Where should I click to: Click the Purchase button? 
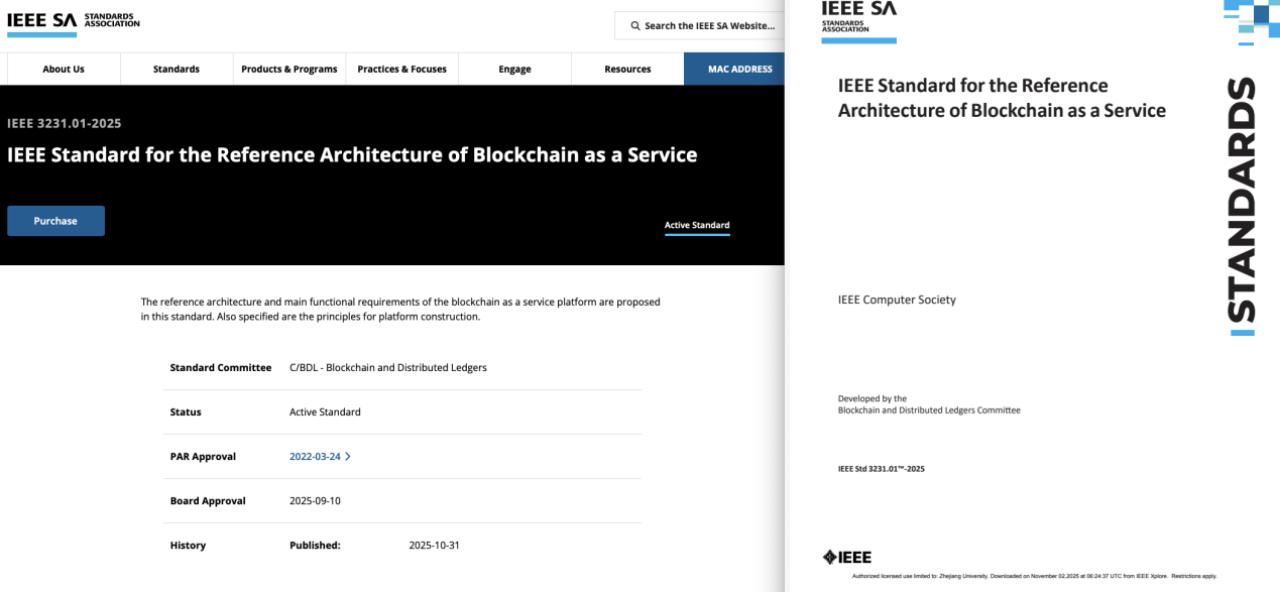[x=56, y=221]
